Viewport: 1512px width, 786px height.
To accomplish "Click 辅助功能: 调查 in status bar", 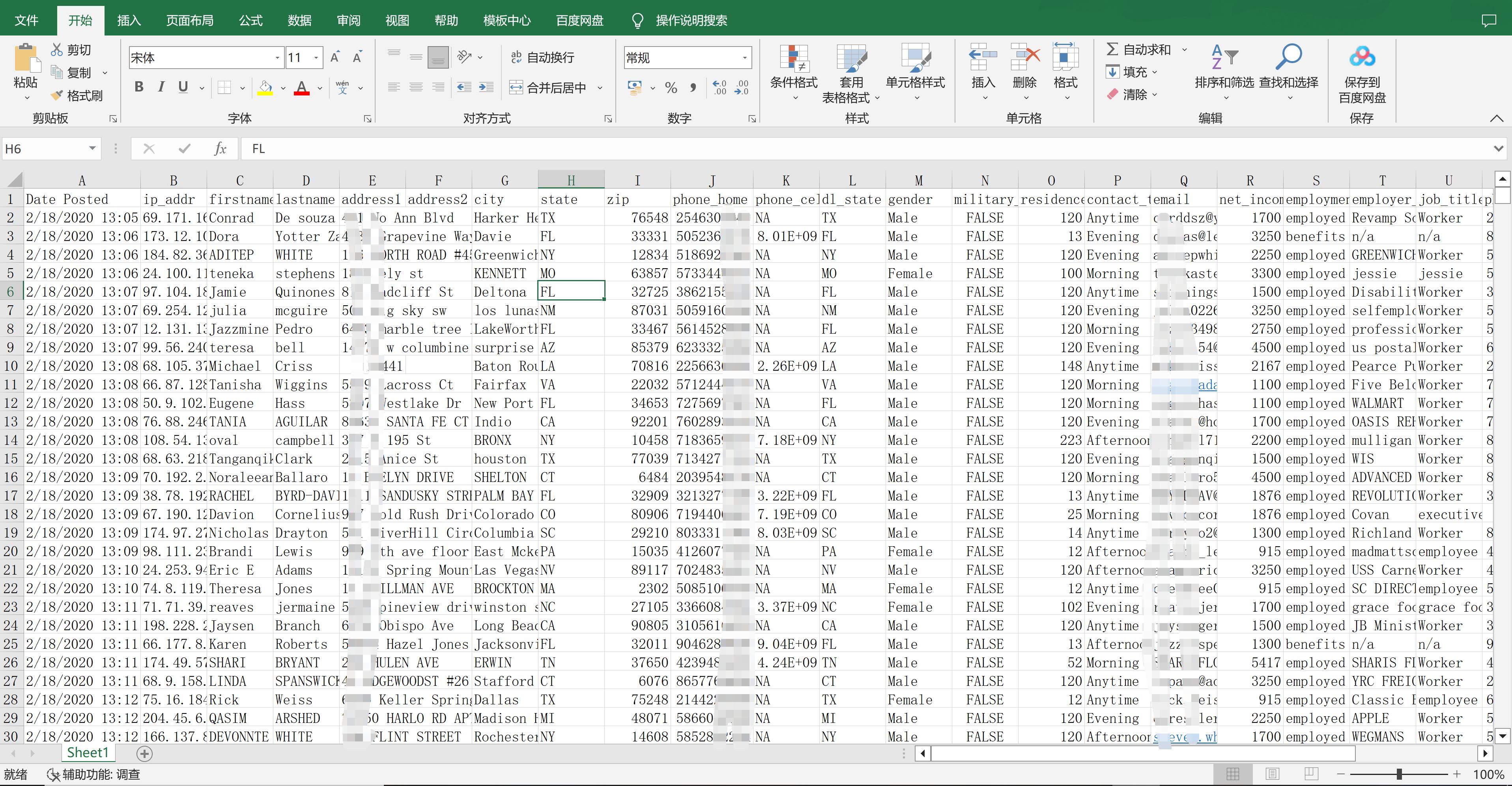I will [x=94, y=774].
